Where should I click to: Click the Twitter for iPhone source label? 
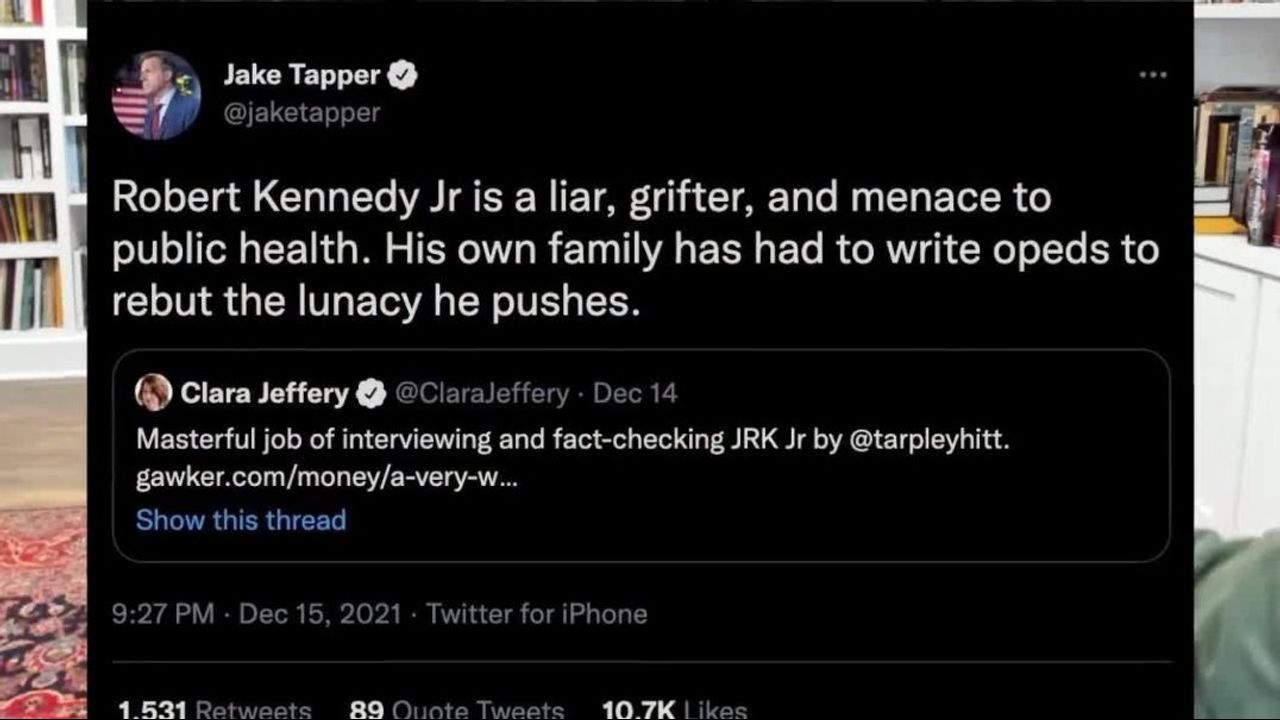tap(537, 613)
